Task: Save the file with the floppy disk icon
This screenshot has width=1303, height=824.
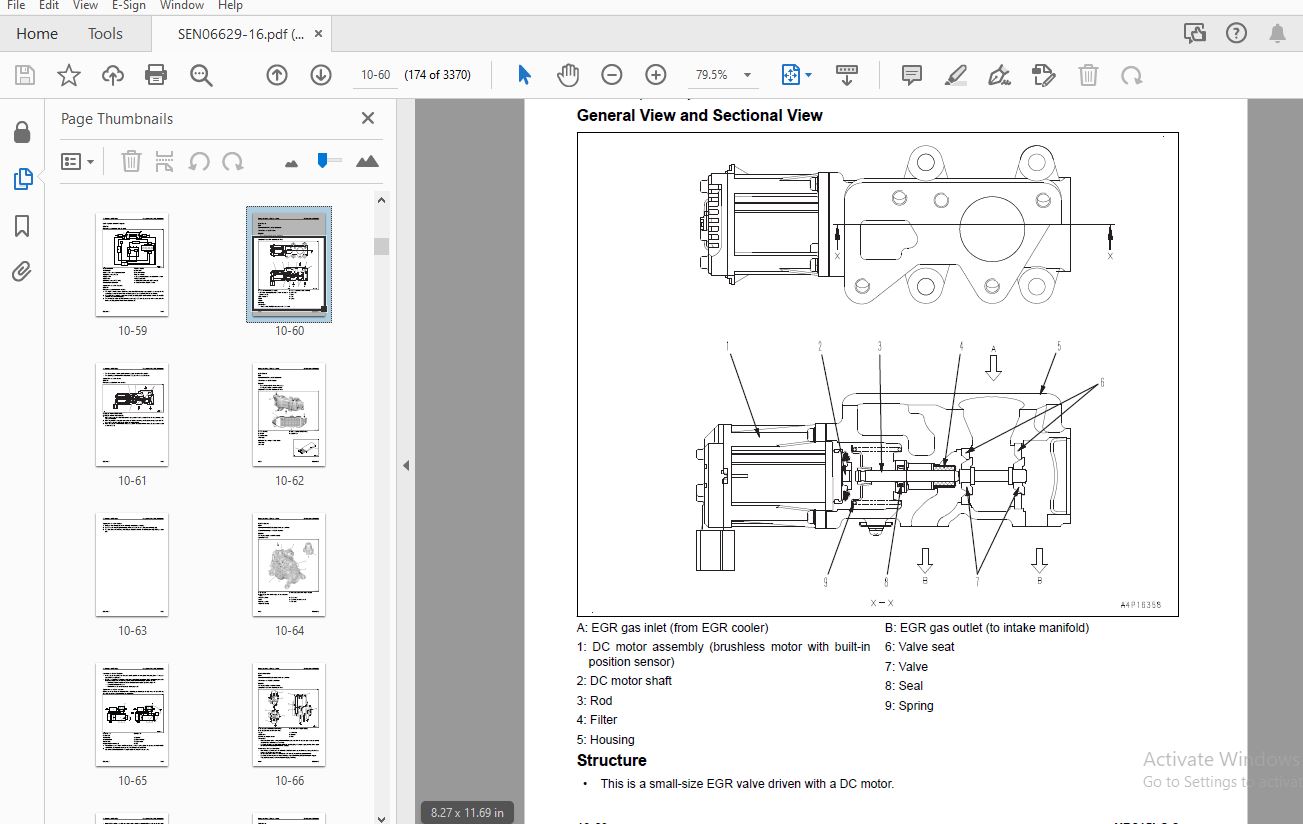Action: point(25,75)
